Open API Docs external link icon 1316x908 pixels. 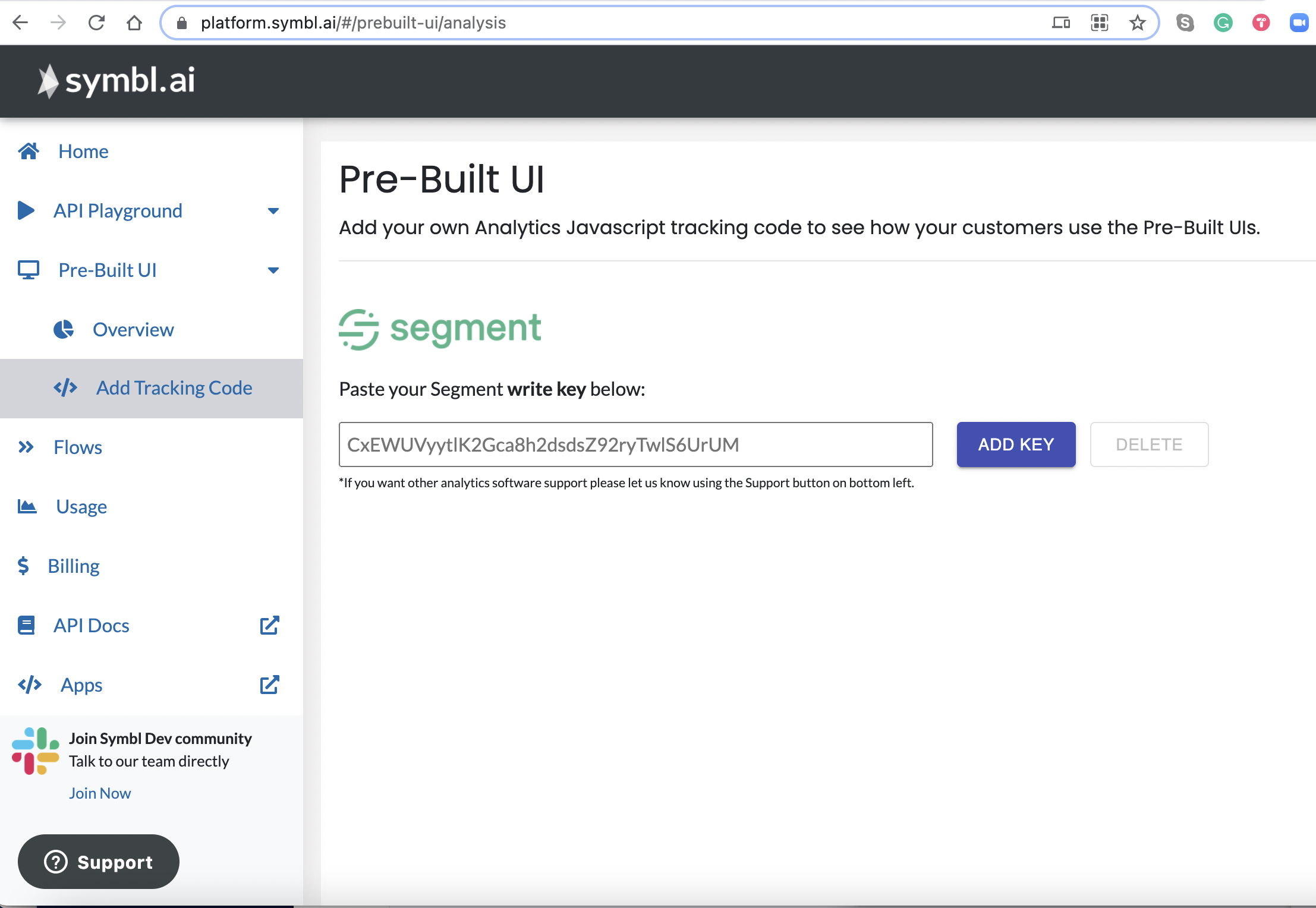point(269,625)
